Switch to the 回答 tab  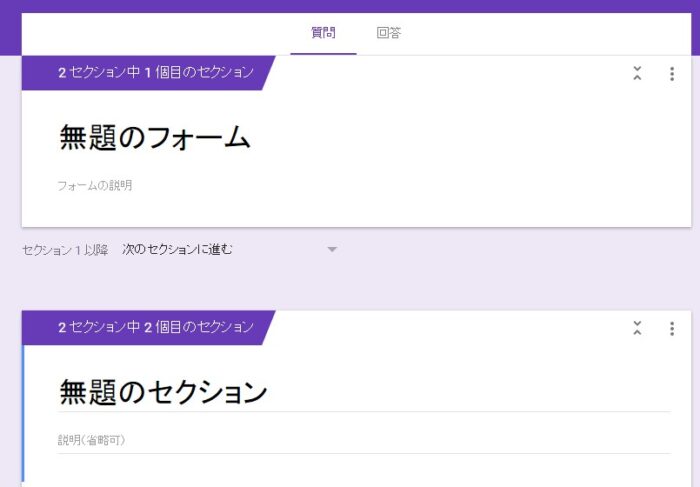(x=388, y=33)
